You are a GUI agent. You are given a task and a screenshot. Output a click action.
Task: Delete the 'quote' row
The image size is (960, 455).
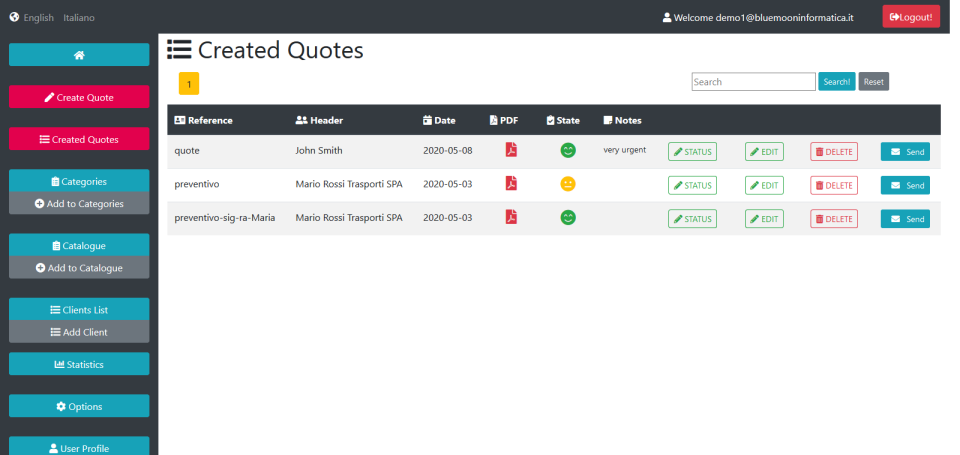pos(834,151)
